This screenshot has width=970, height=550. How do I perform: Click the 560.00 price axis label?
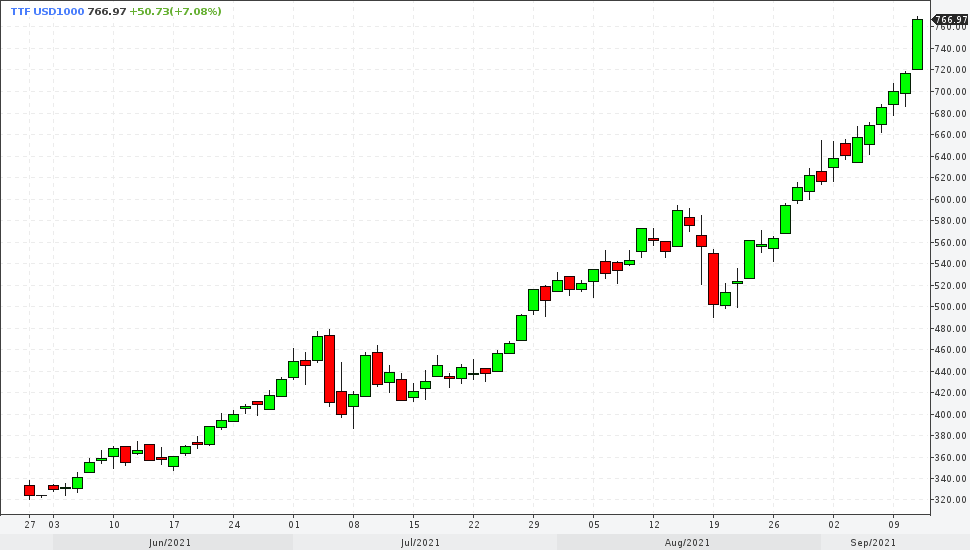click(x=951, y=243)
